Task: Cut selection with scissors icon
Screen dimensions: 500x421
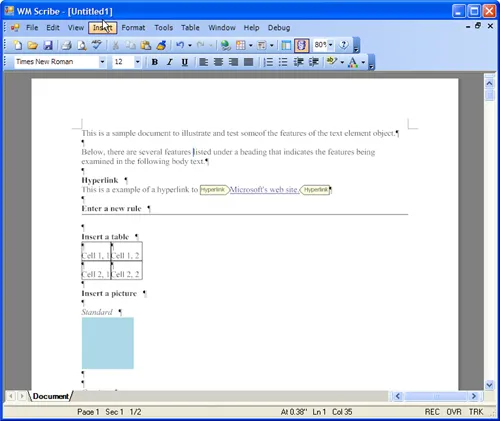Action: 115,45
